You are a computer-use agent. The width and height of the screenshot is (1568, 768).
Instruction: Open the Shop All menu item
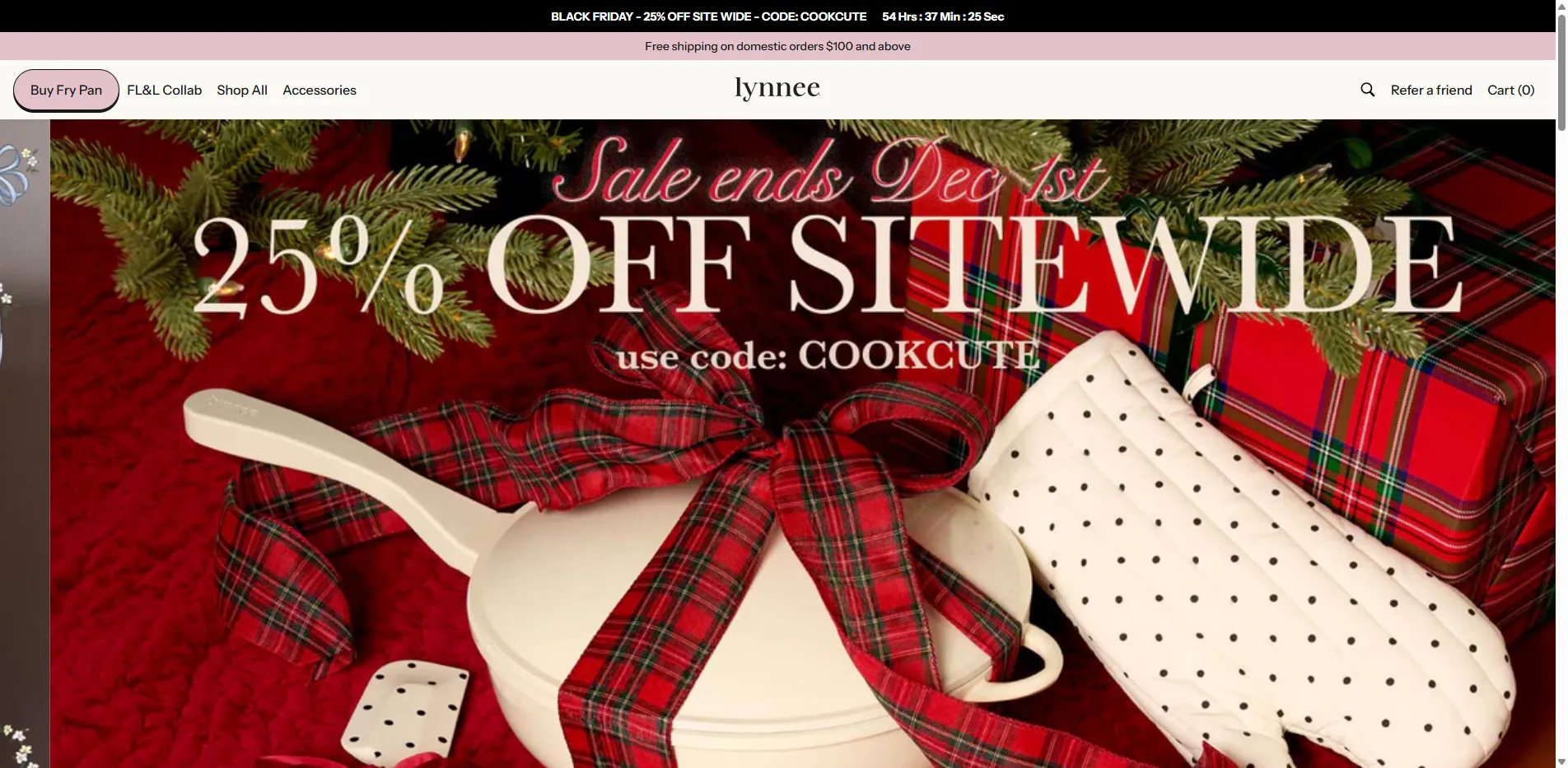click(242, 91)
